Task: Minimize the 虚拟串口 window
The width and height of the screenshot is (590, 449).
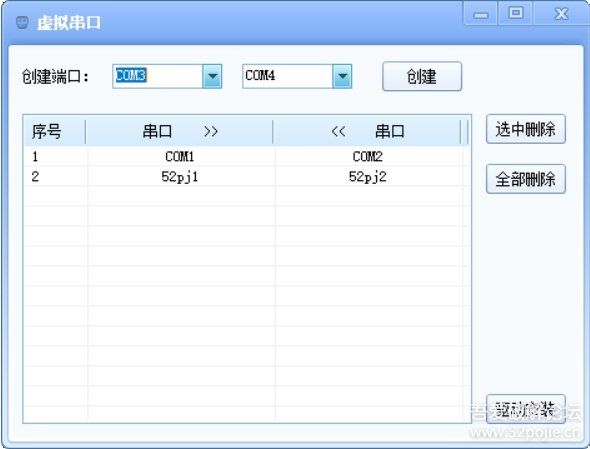Action: click(x=481, y=14)
